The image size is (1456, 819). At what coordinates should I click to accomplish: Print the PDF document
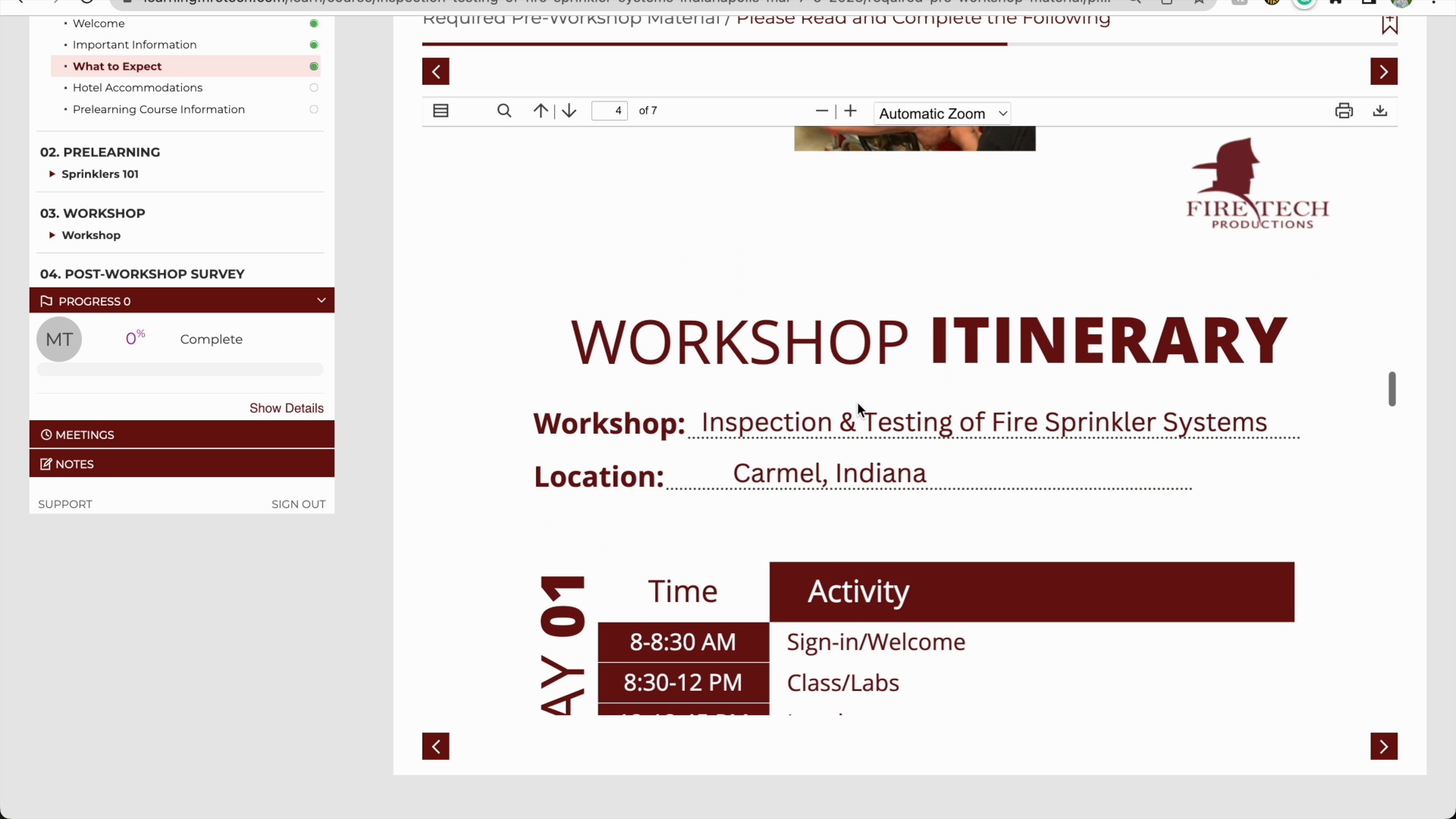point(1344,111)
